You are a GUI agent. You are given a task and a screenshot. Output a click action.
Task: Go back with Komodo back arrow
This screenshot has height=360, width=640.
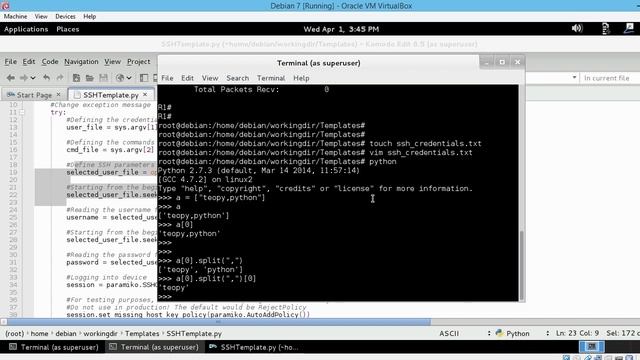(x=11, y=78)
